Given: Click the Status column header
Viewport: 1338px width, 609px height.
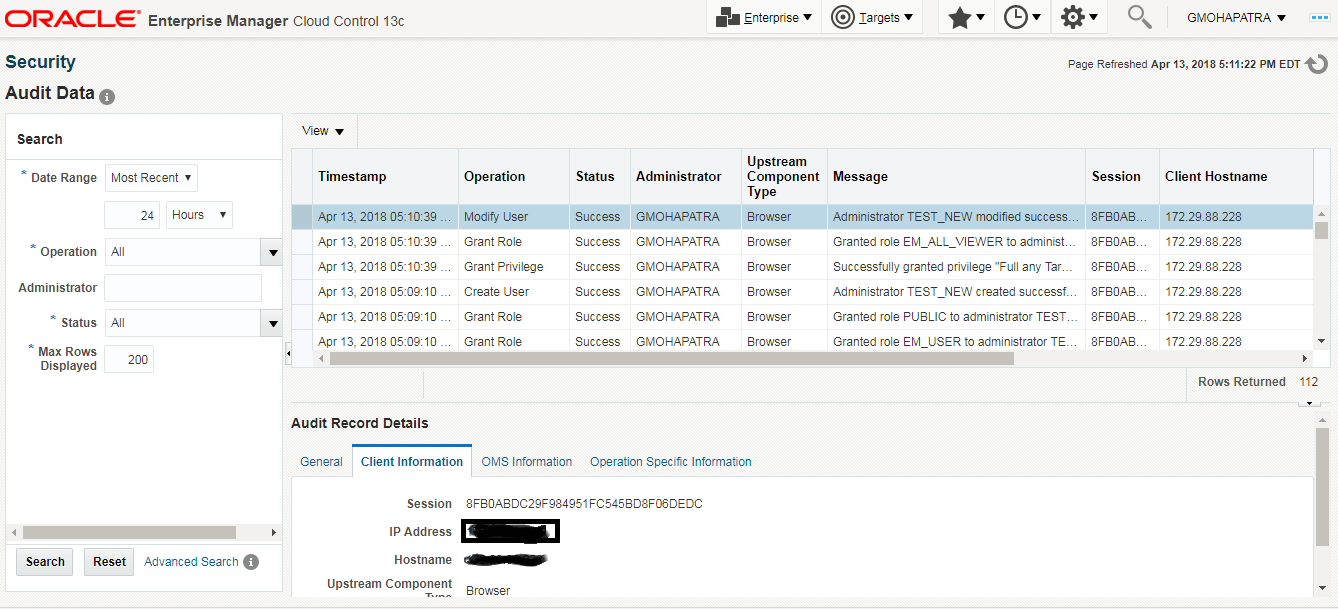Looking at the screenshot, I should (600, 177).
